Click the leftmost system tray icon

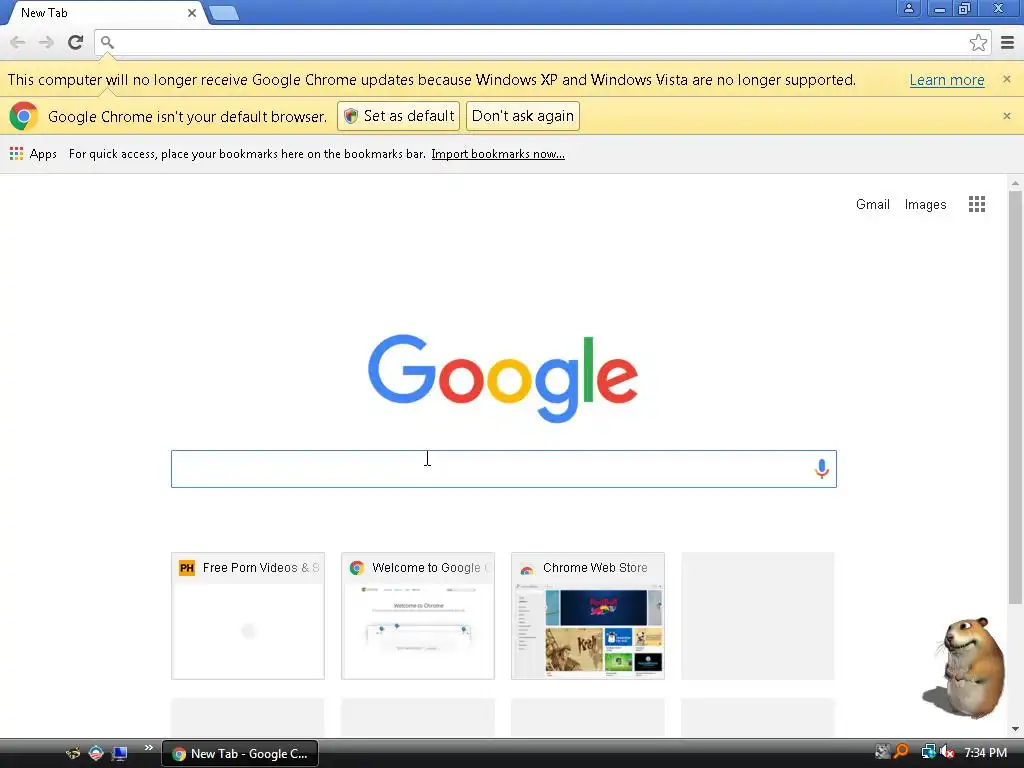click(x=882, y=752)
